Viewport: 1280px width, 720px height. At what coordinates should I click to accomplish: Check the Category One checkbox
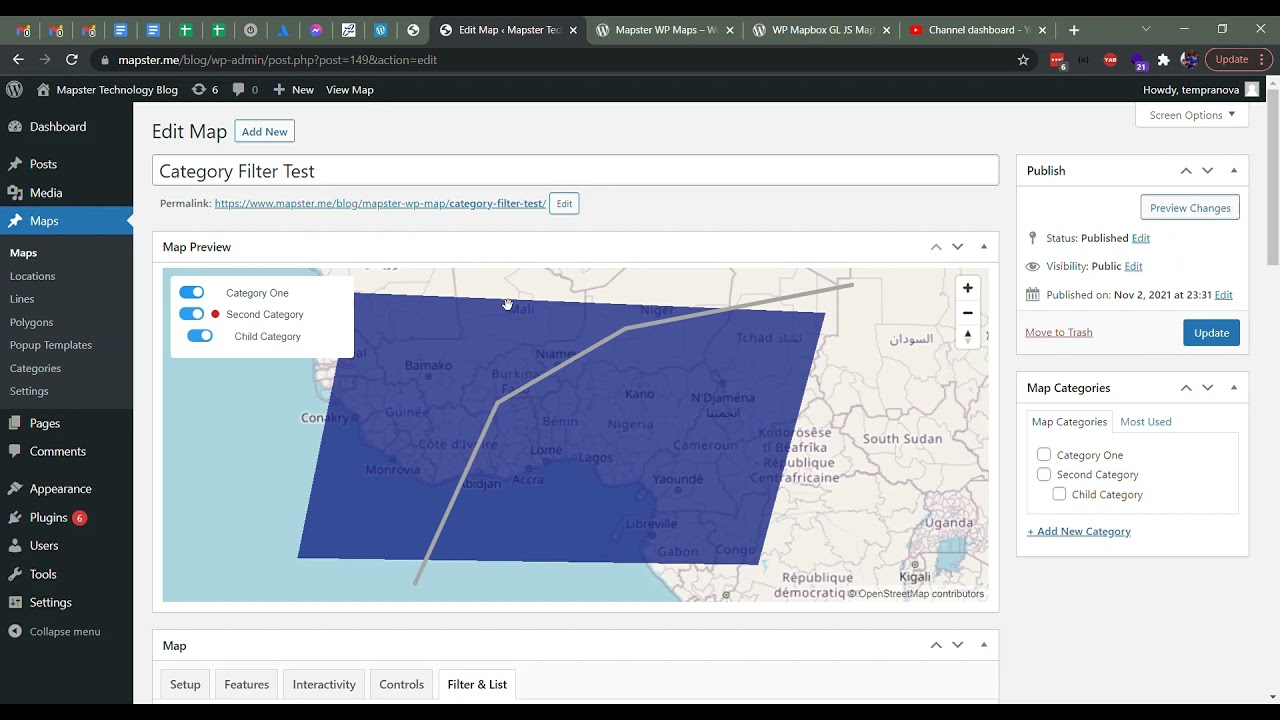tap(1044, 454)
